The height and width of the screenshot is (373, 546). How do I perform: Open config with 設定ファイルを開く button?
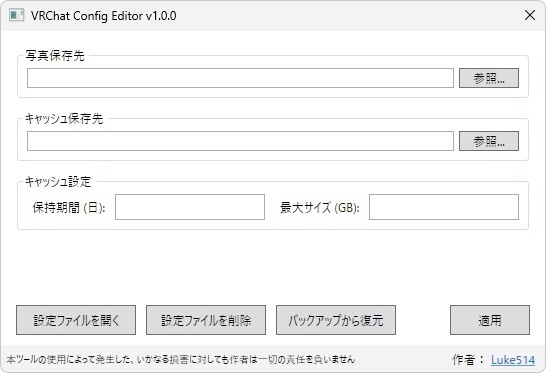coord(76,320)
